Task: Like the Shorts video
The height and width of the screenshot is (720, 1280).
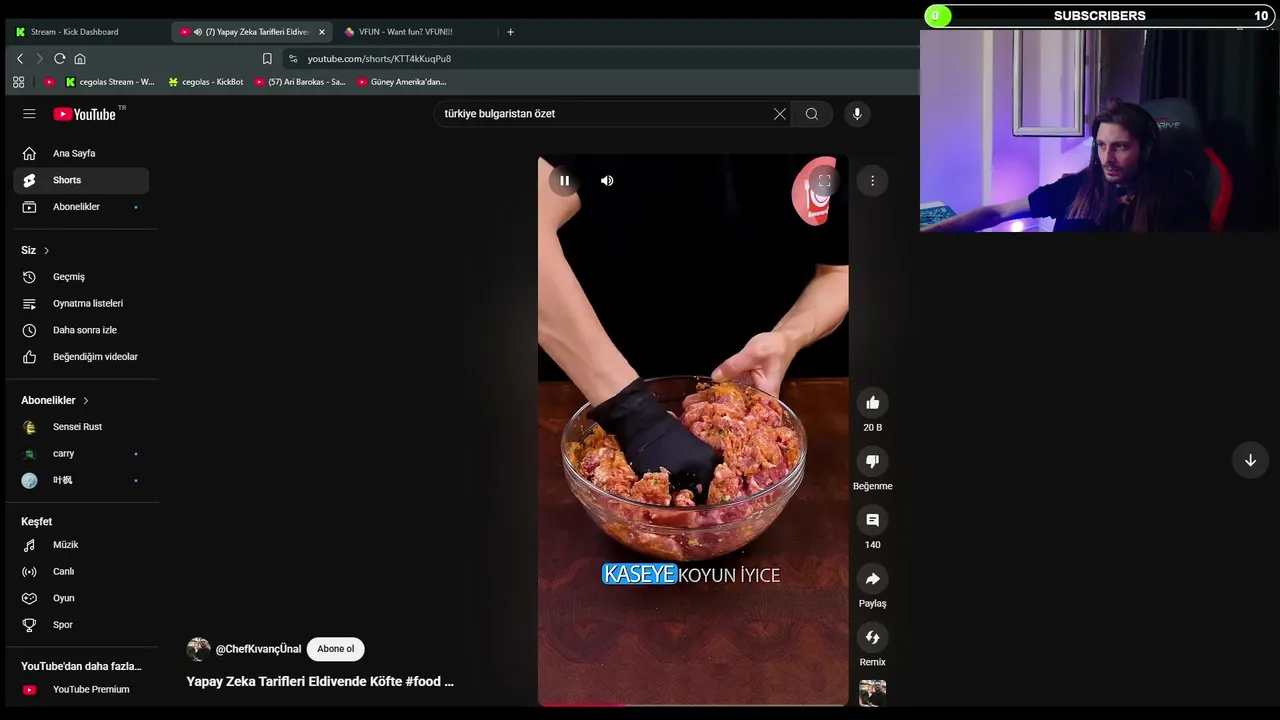Action: click(872, 402)
